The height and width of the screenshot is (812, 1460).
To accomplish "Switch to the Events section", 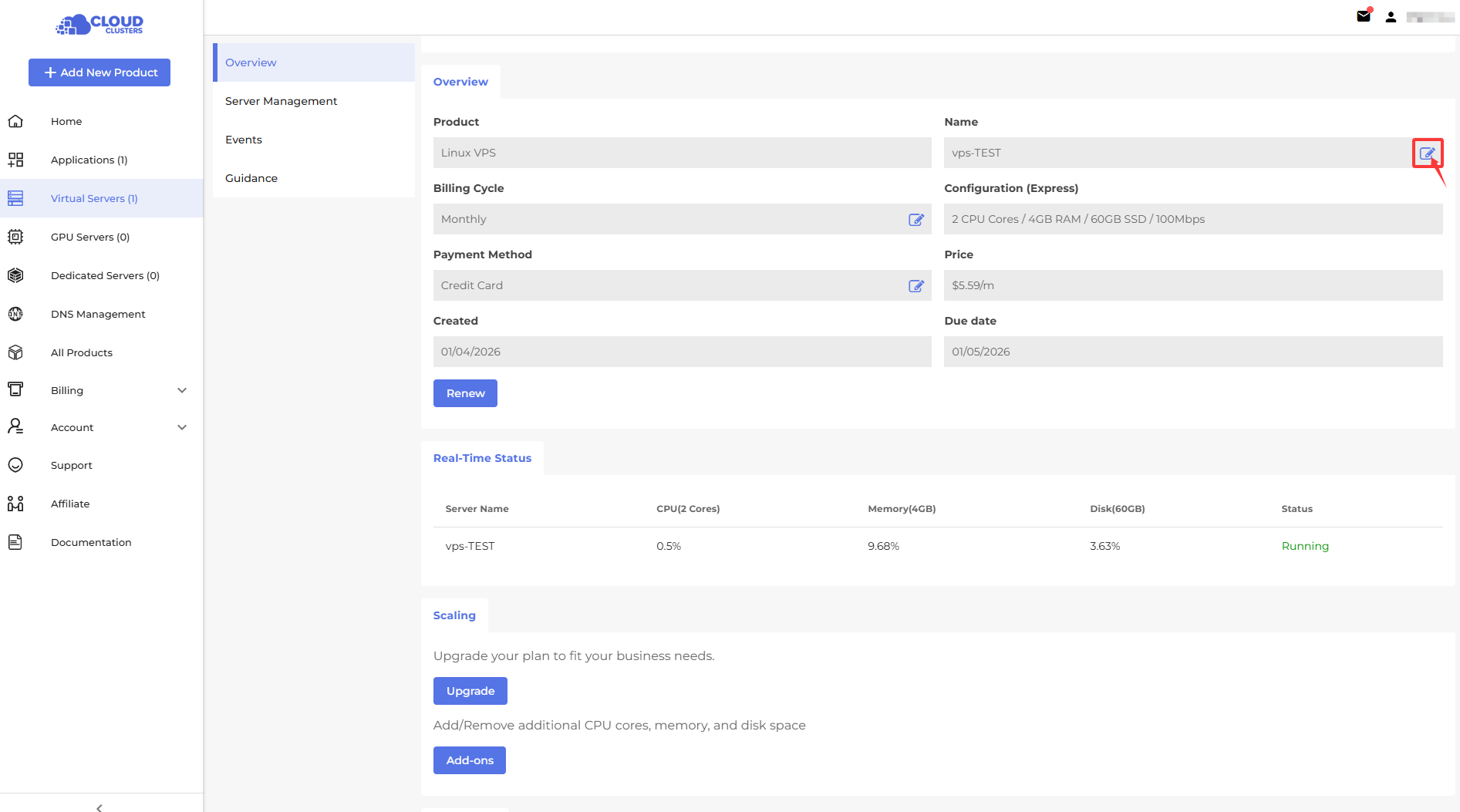I will (x=244, y=140).
